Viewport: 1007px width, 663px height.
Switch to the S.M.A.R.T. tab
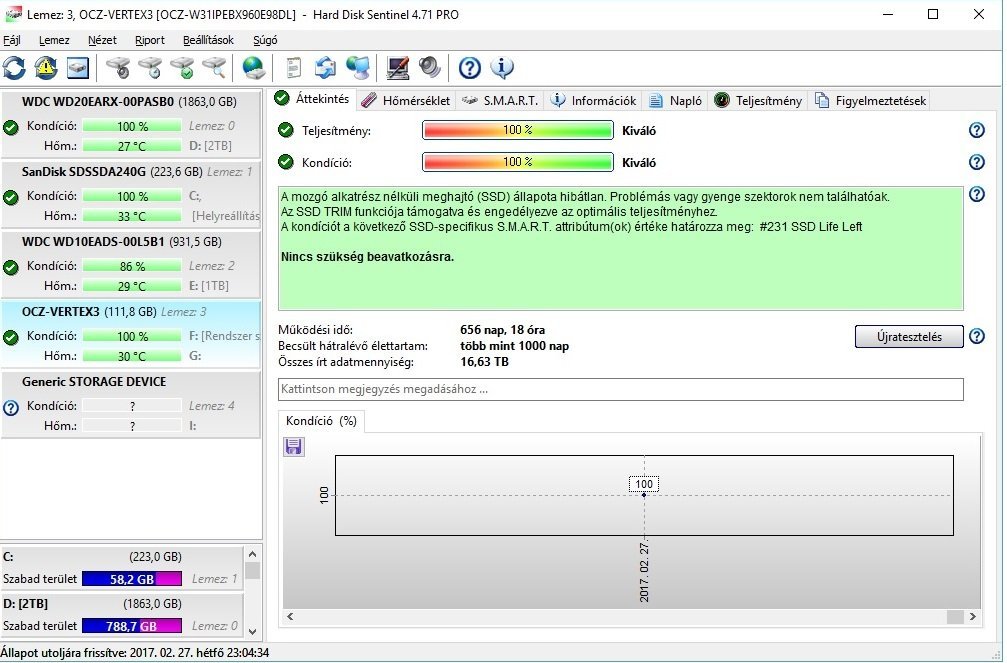(500, 101)
